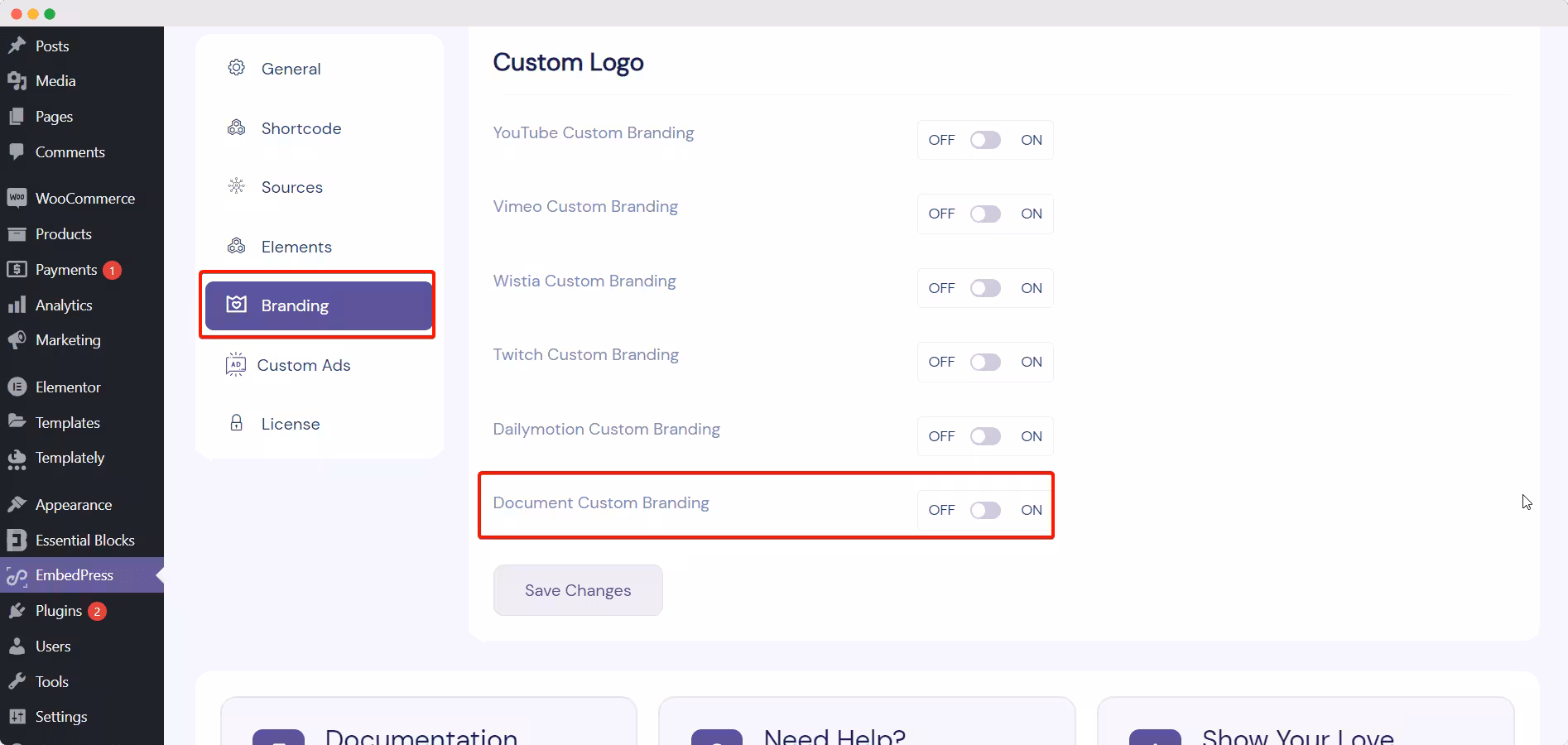The image size is (1568, 745).
Task: Click the Sources snowflake icon
Action: (x=237, y=186)
